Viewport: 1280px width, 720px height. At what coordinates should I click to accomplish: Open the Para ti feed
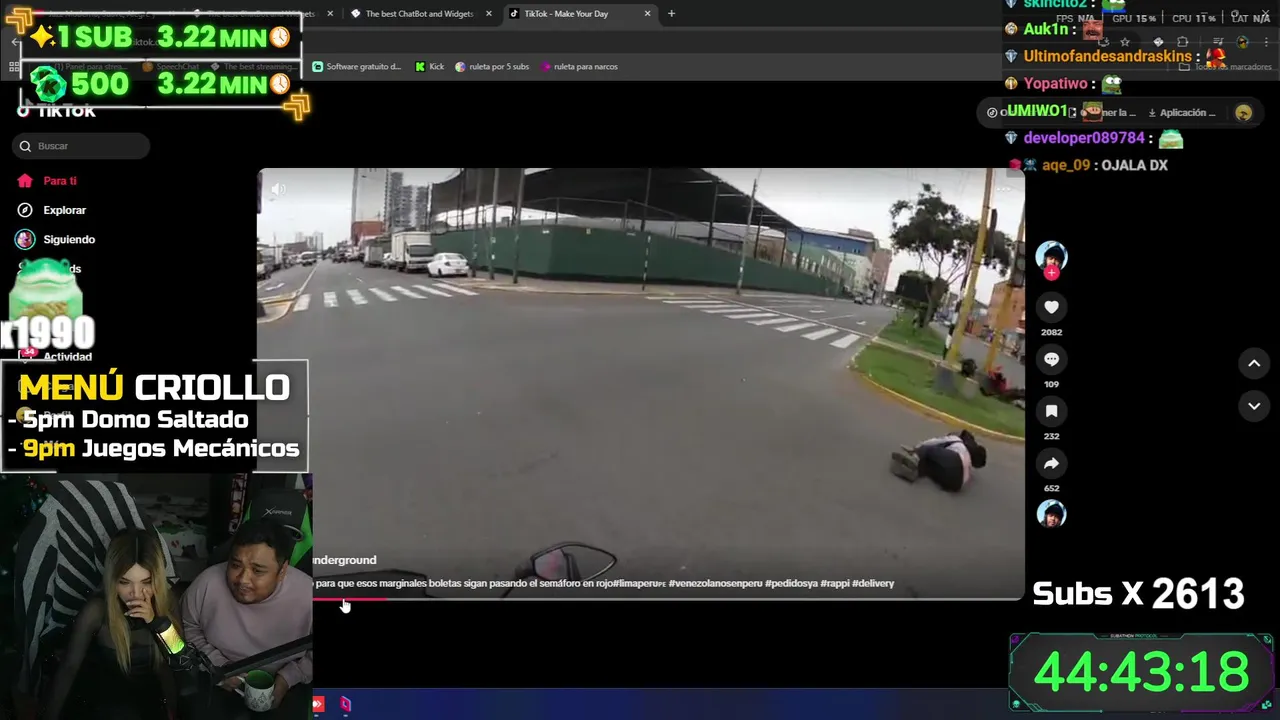(60, 181)
